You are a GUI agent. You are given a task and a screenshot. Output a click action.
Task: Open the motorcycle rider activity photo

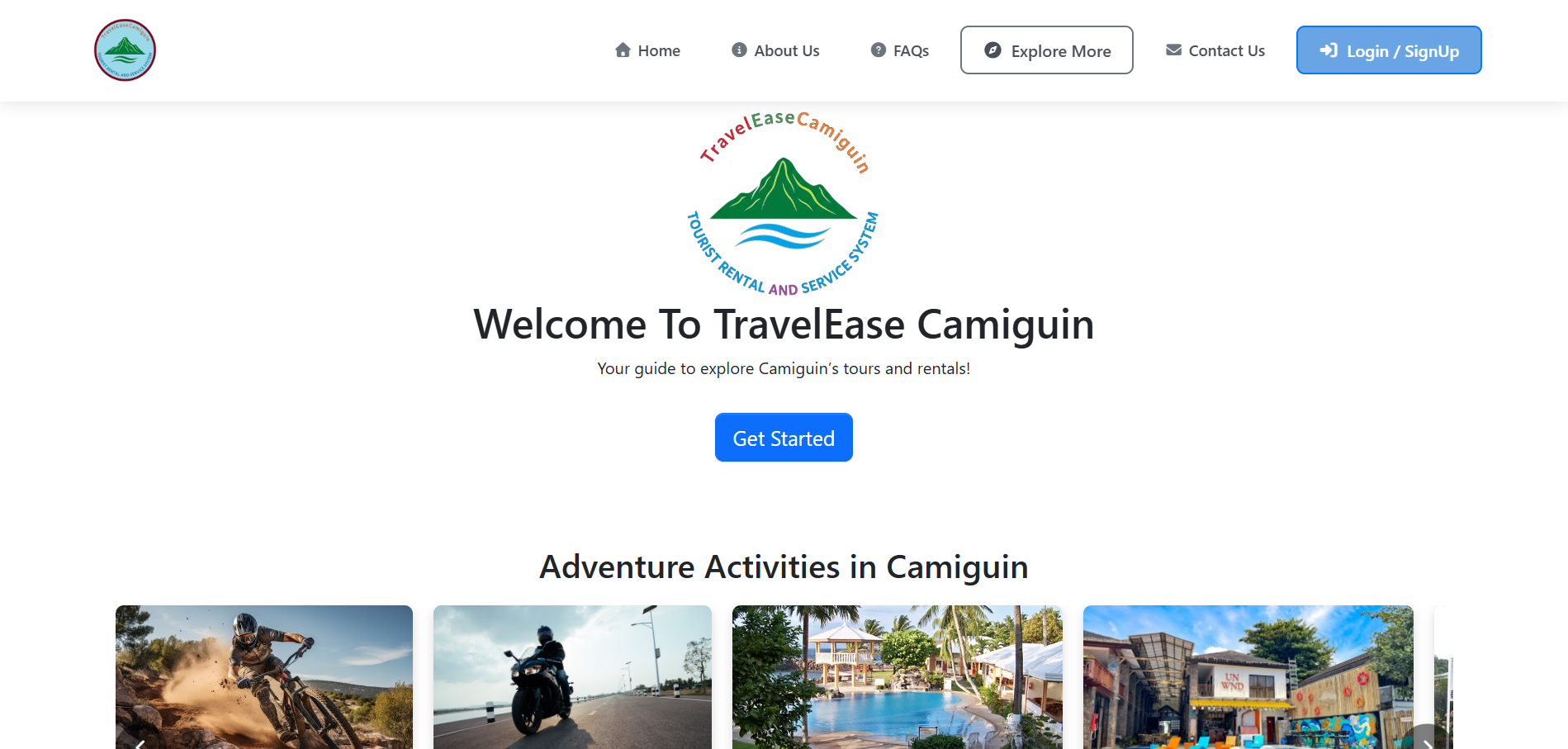(572, 677)
